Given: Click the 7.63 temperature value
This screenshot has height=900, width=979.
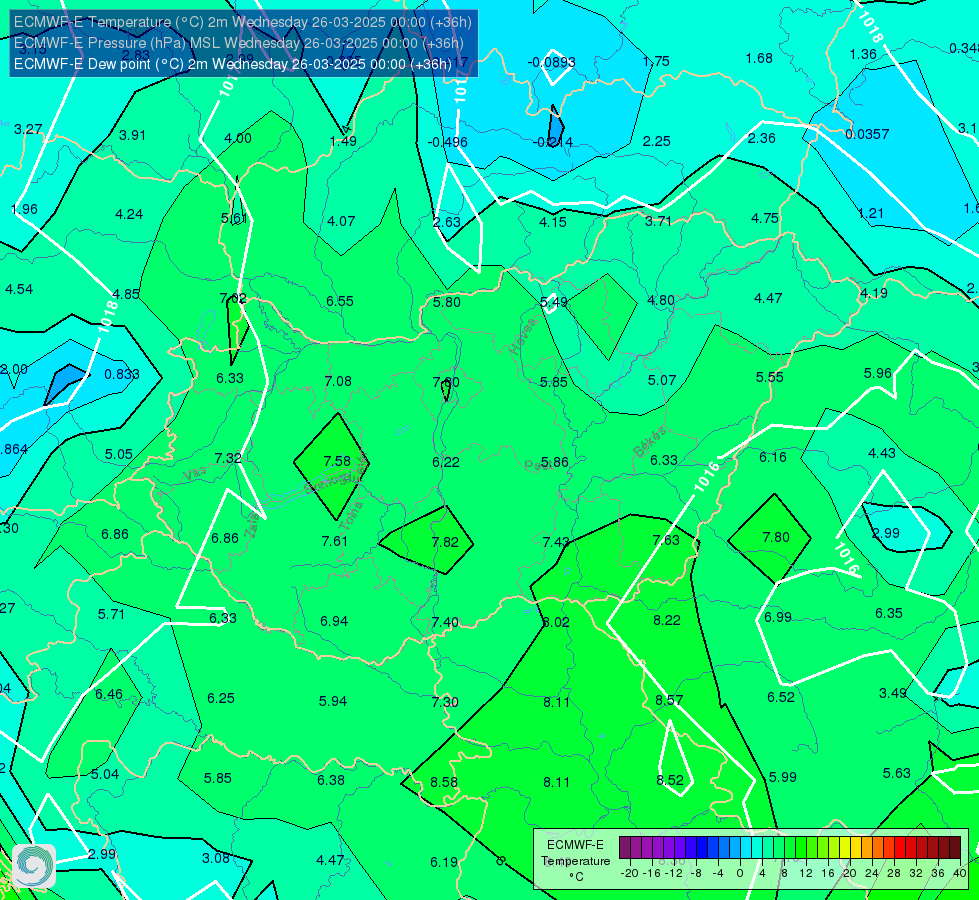Looking at the screenshot, I should tap(666, 540).
